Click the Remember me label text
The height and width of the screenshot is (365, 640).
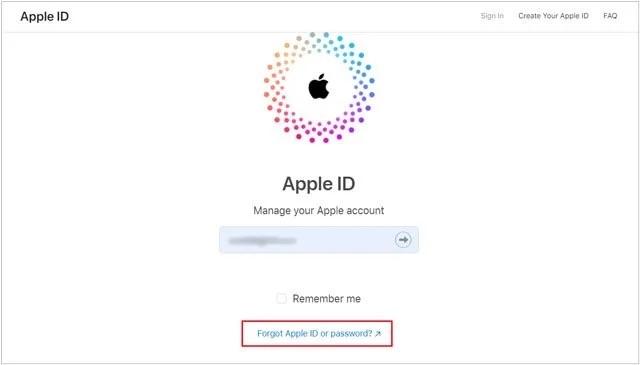click(x=327, y=299)
